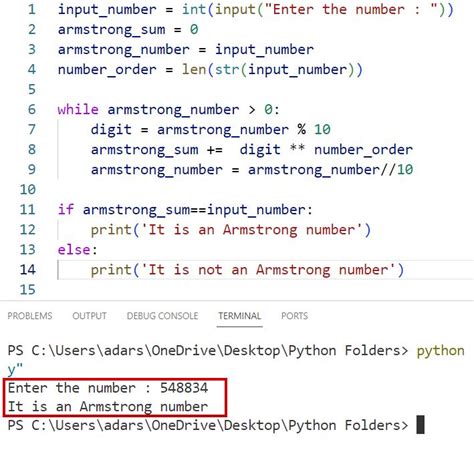
Task: Show the PORTS tab
Action: [294, 316]
